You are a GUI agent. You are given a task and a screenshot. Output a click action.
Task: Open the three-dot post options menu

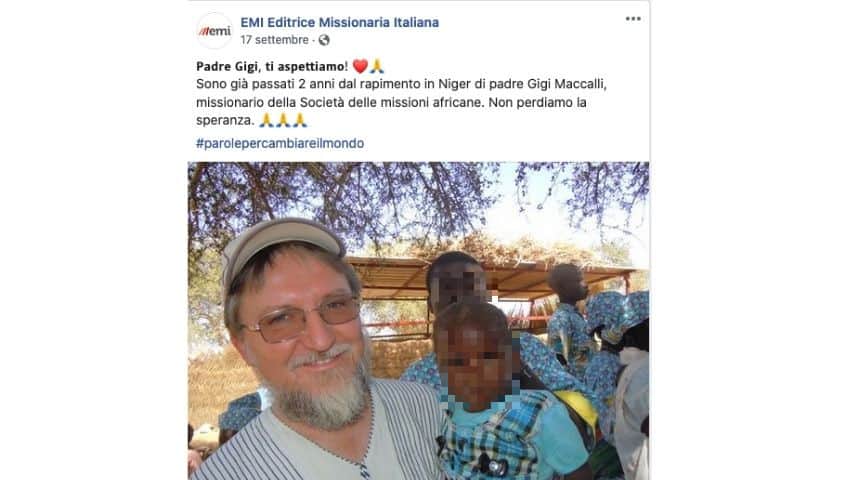coord(633,19)
